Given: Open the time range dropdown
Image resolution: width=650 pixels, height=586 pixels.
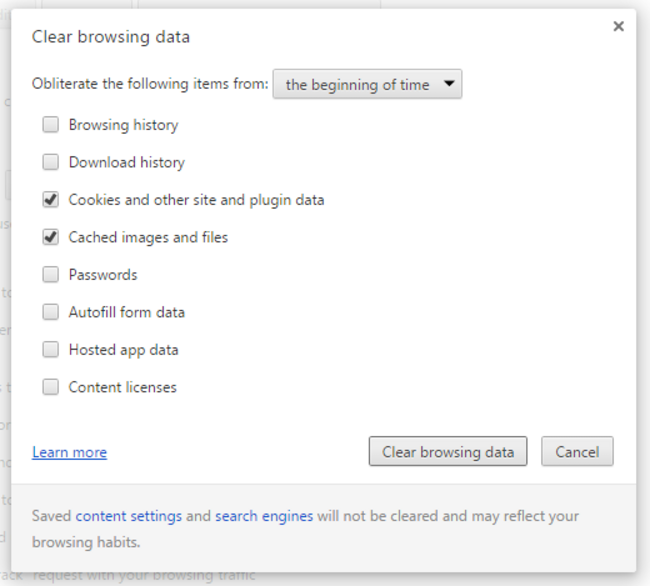Looking at the screenshot, I should coord(367,84).
